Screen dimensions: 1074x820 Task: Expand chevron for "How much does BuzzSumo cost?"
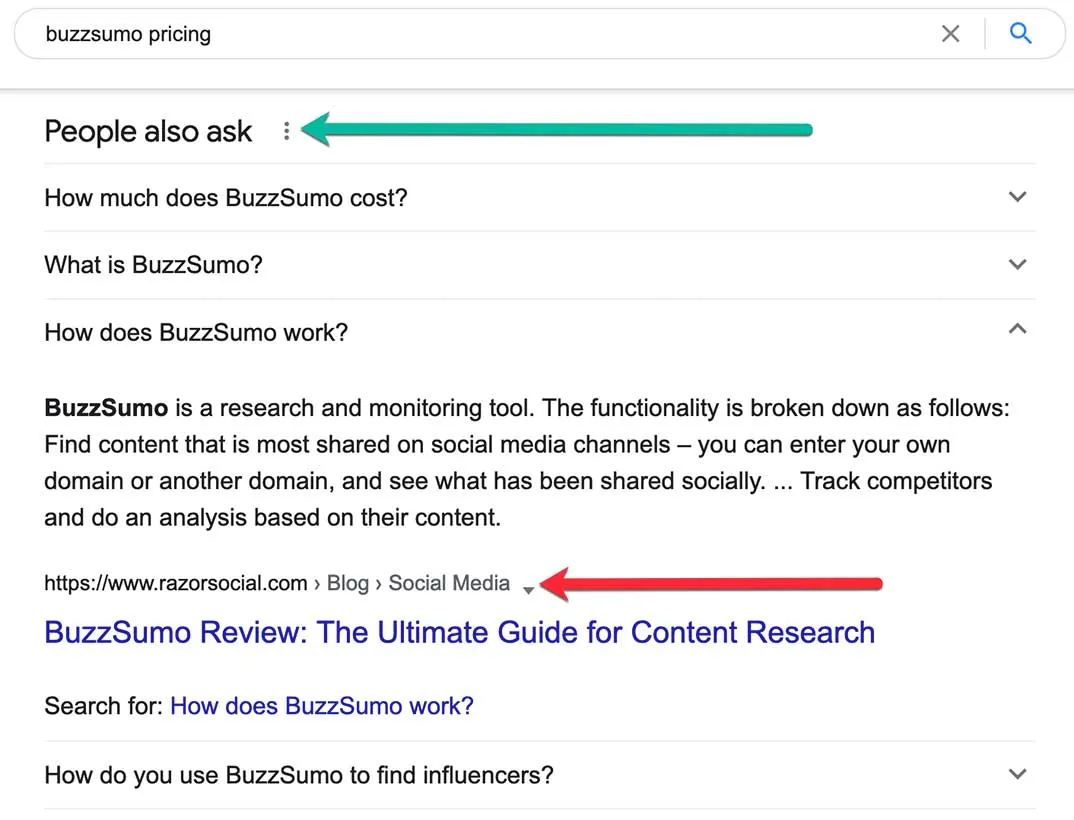point(1018,197)
